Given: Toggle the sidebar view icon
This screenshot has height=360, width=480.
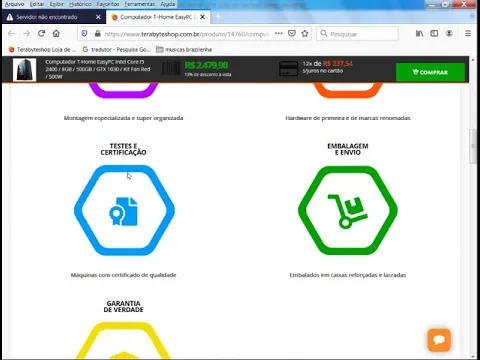Looking at the screenshot, I should tap(434, 34).
